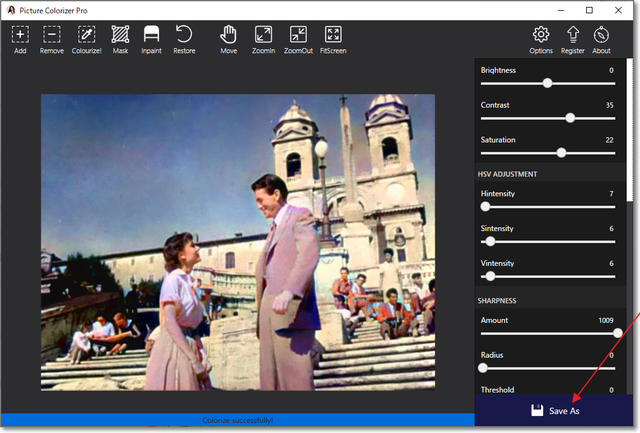Click the colorized photo preview
This screenshot has width=640, height=433.
click(238, 242)
